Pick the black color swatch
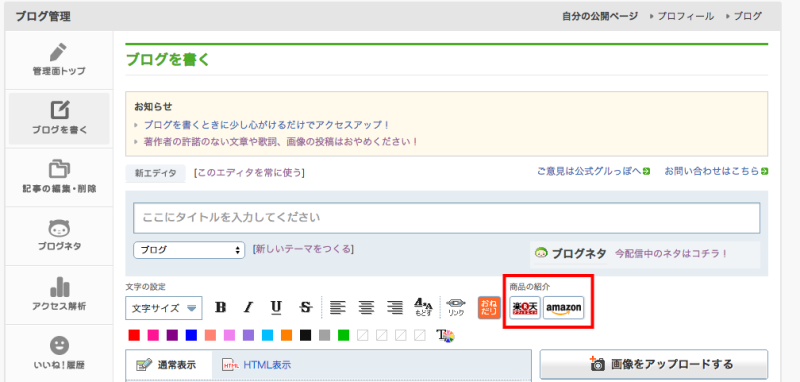 (306, 335)
